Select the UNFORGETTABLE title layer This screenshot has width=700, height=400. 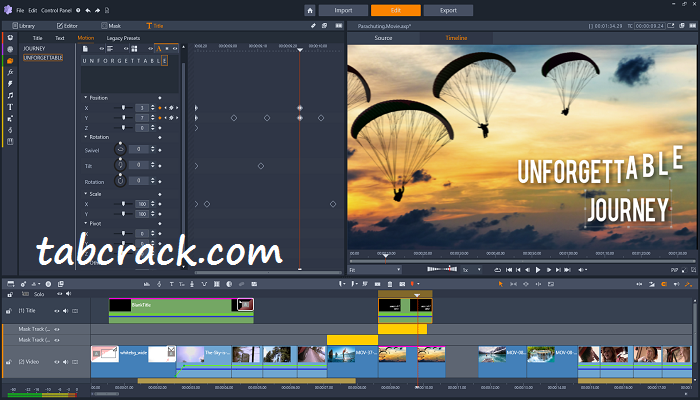coord(43,58)
